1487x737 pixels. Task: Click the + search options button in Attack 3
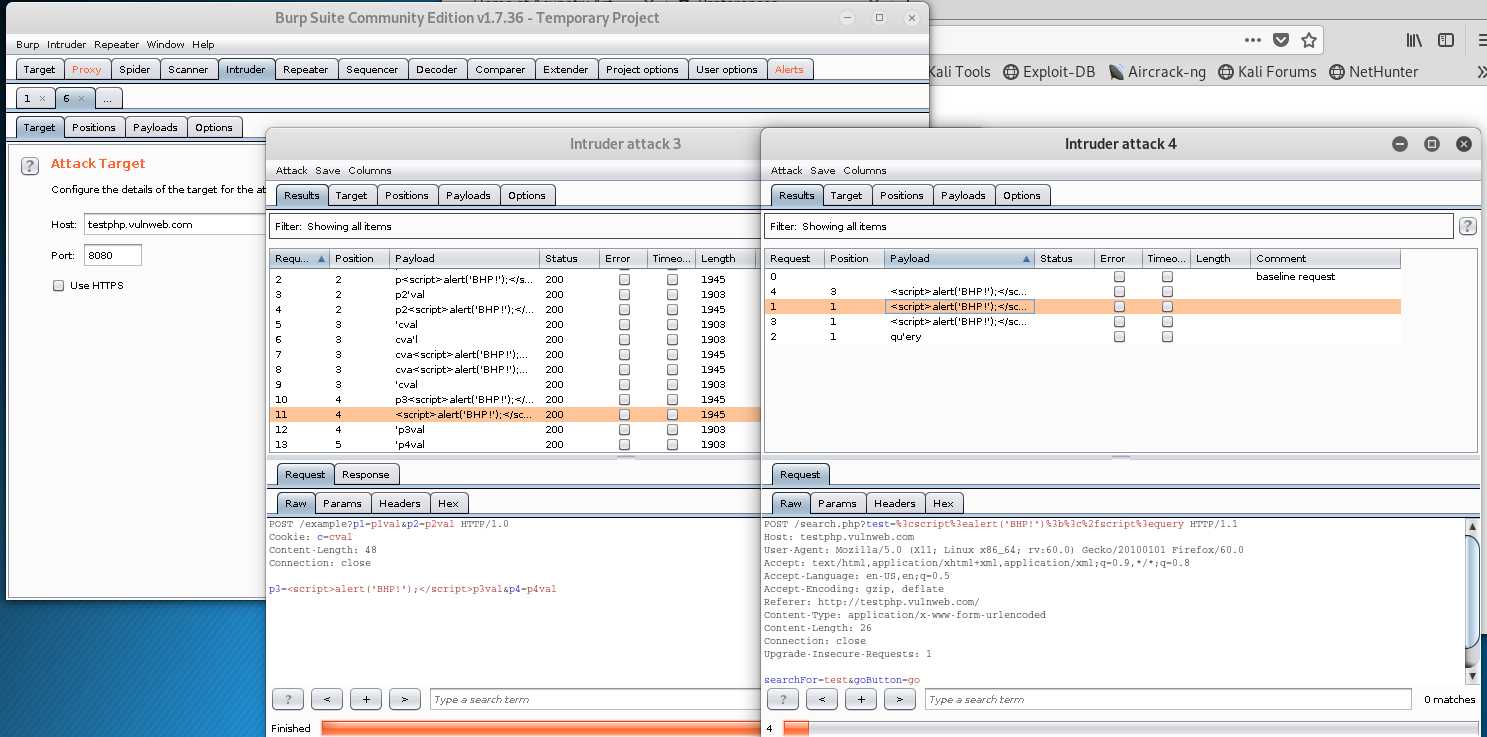point(366,699)
